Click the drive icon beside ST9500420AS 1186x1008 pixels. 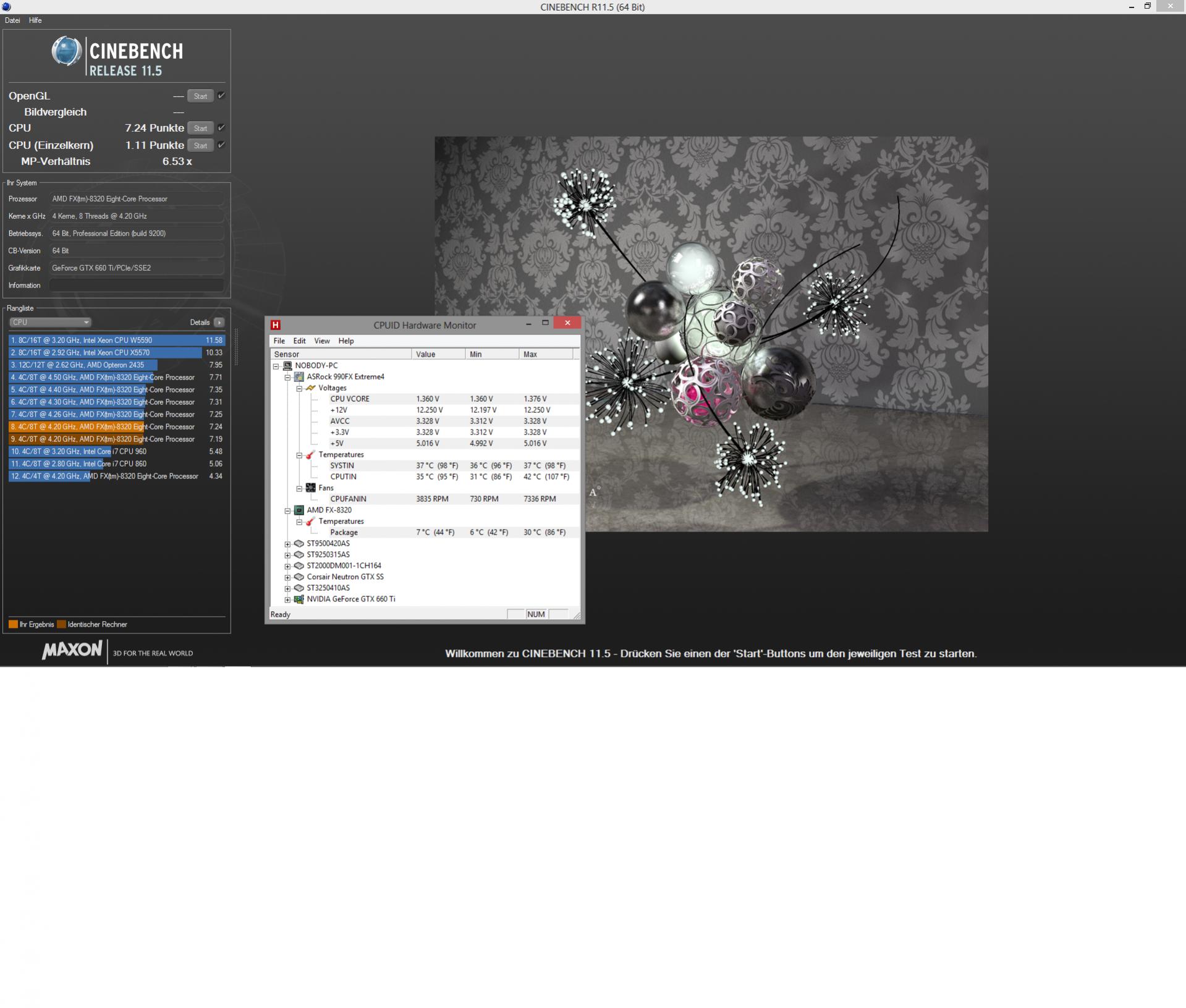coord(299,543)
